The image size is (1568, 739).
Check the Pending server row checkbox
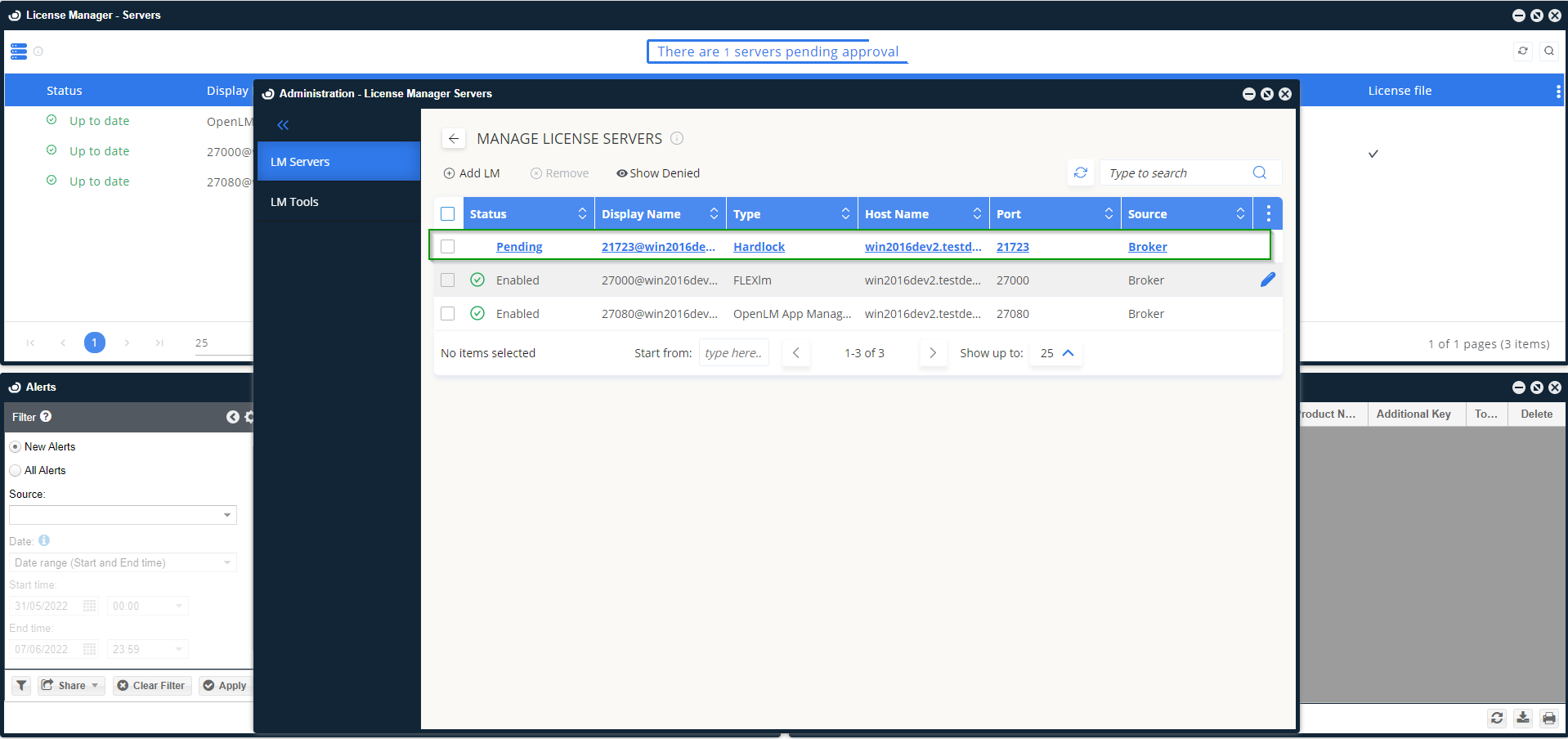click(x=447, y=246)
